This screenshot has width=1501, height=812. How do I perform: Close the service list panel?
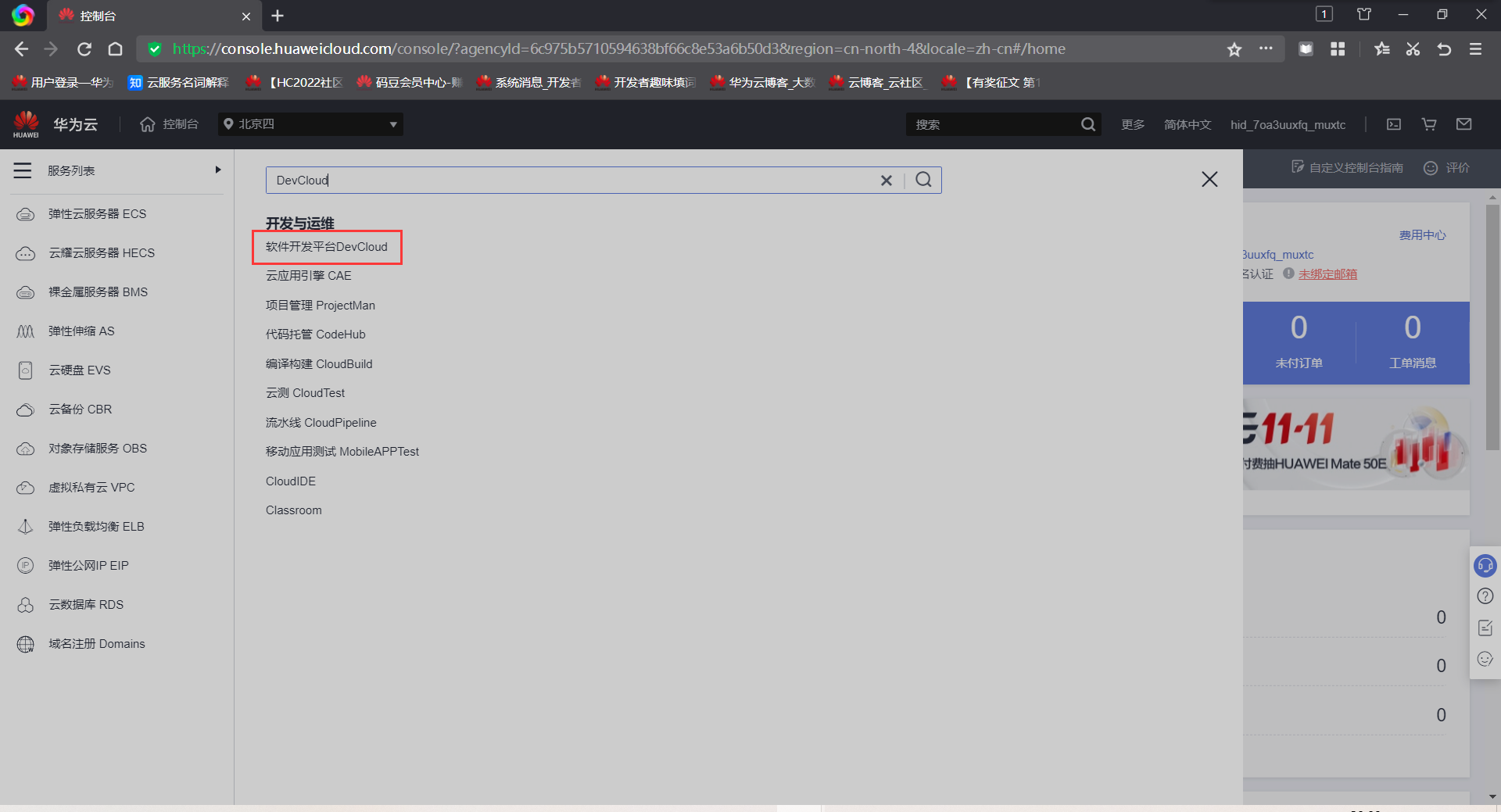(1209, 180)
